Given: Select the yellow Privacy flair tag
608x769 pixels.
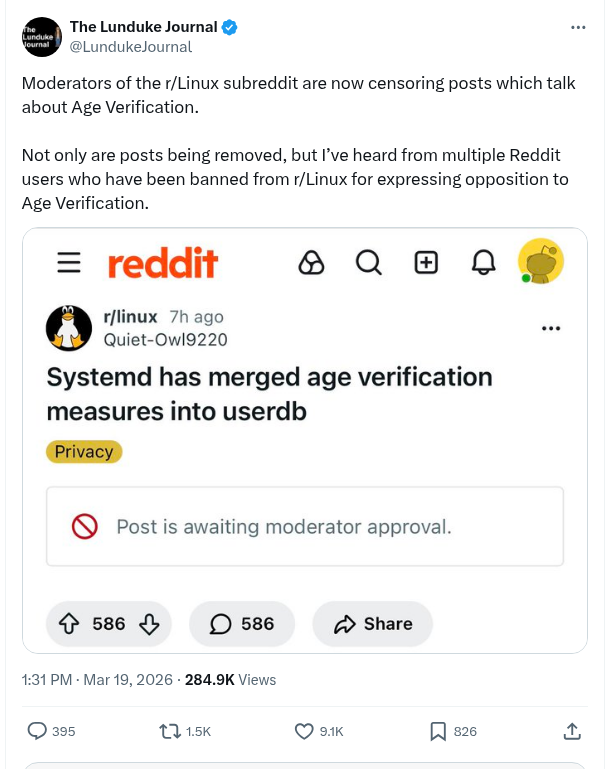Looking at the screenshot, I should tap(84, 452).
